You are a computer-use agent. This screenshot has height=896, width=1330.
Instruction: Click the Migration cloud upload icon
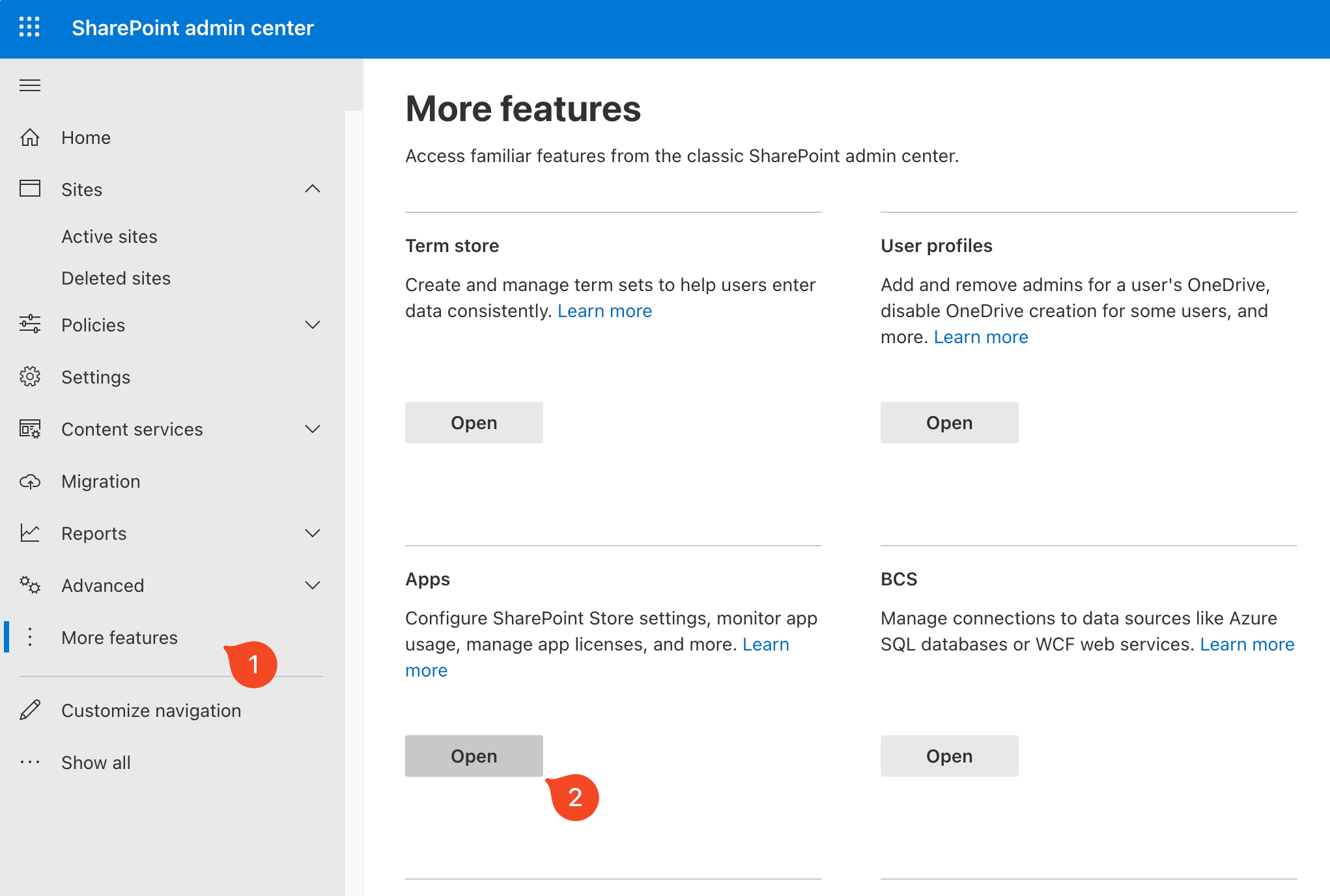(x=30, y=481)
